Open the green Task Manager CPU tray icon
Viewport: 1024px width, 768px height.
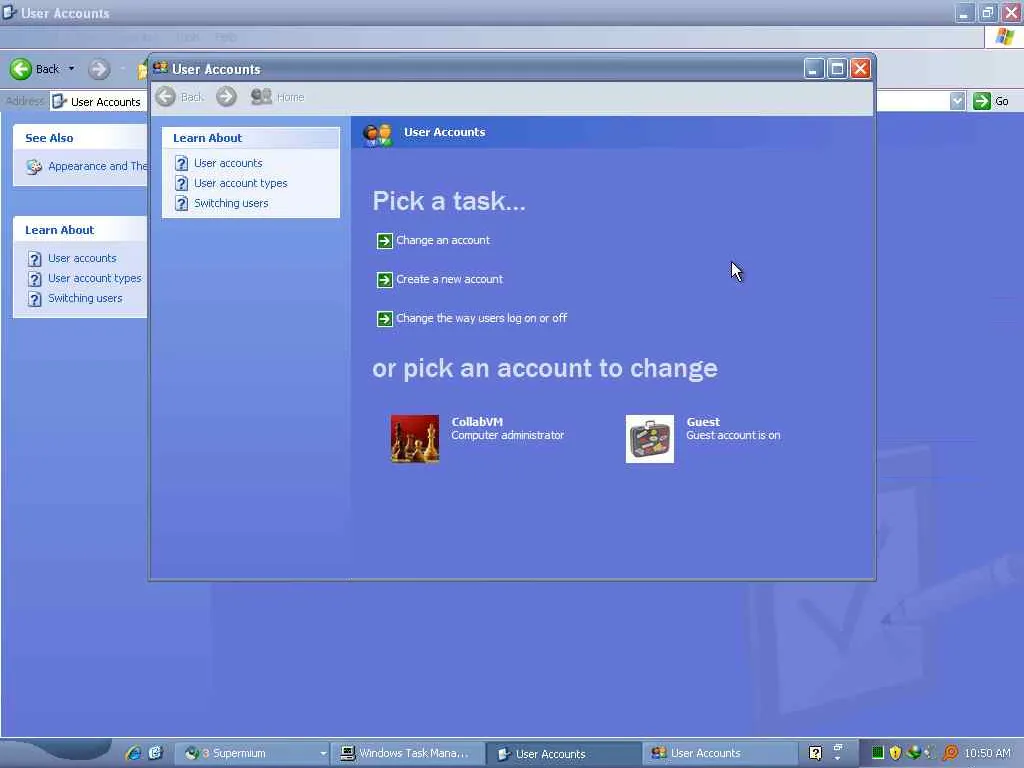pos(877,753)
